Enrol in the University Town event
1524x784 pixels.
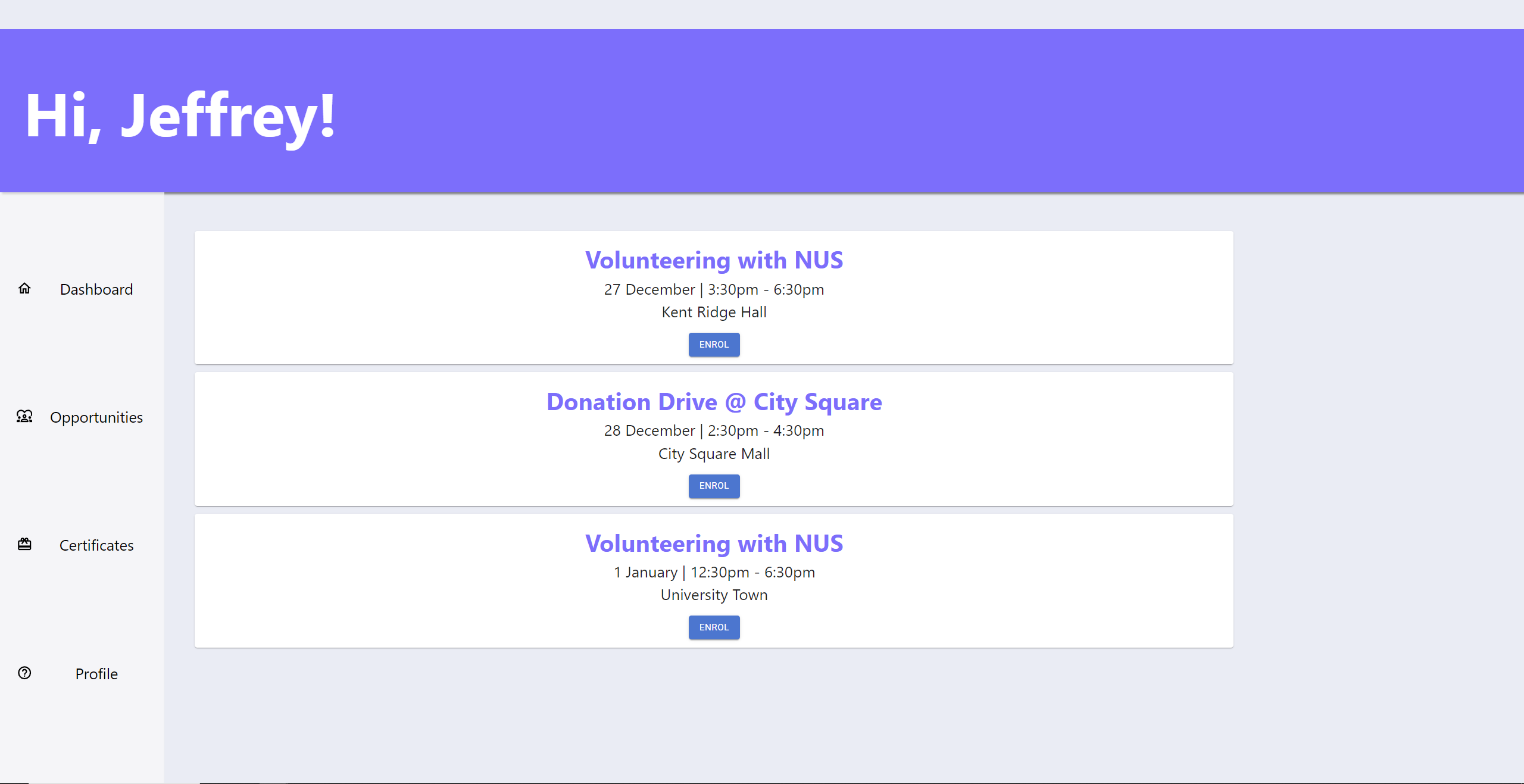(714, 627)
